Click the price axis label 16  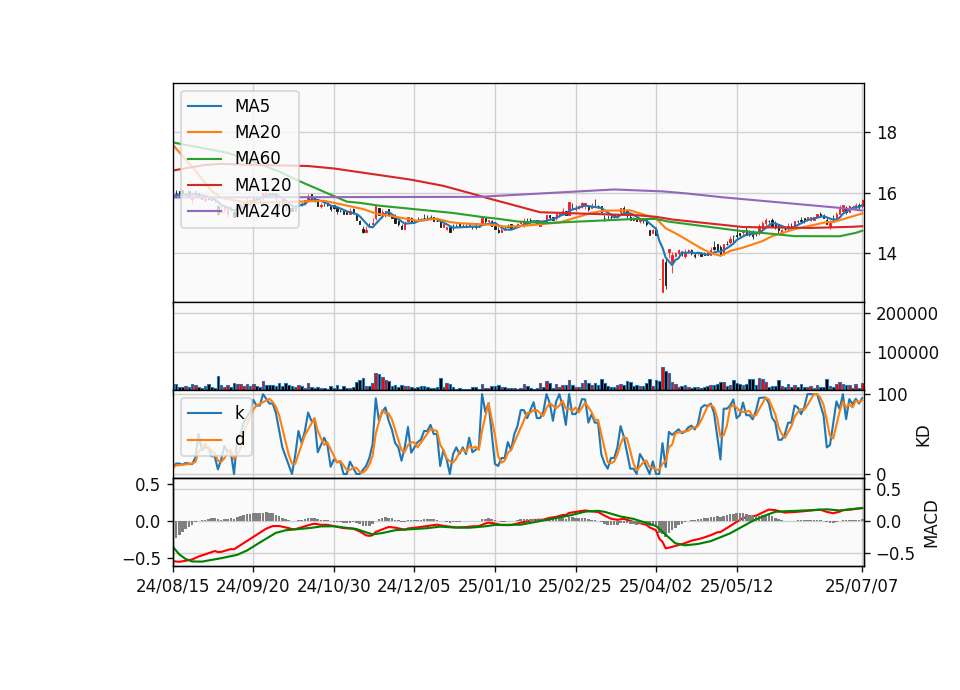tap(887, 194)
